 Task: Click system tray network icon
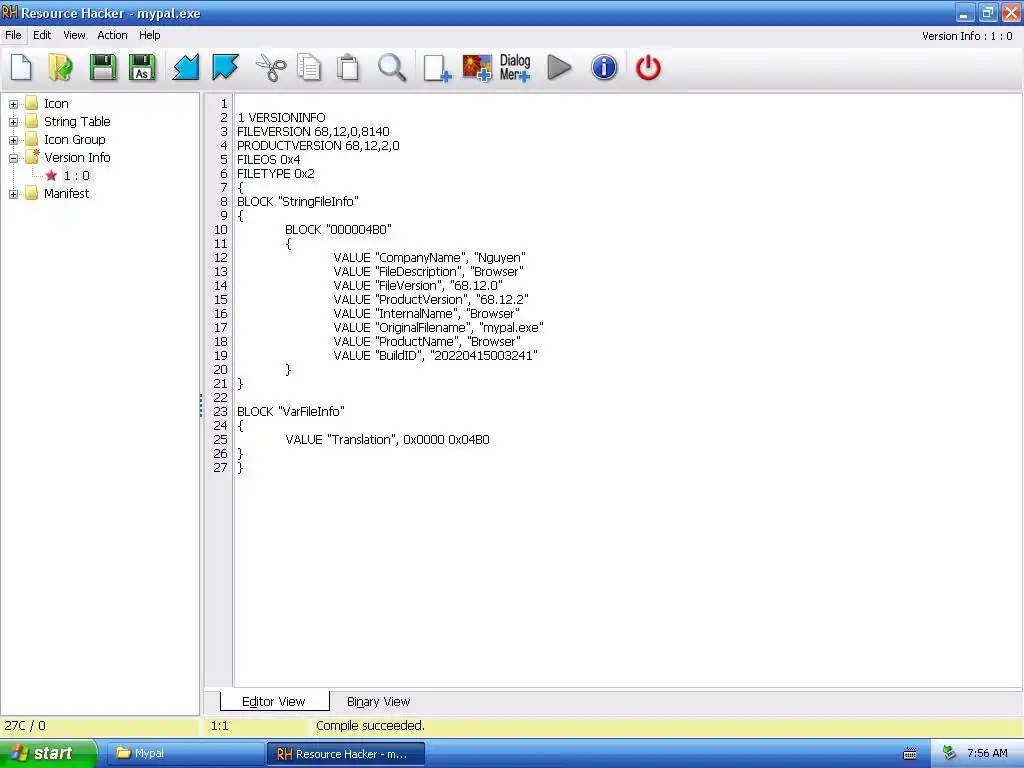pos(949,753)
